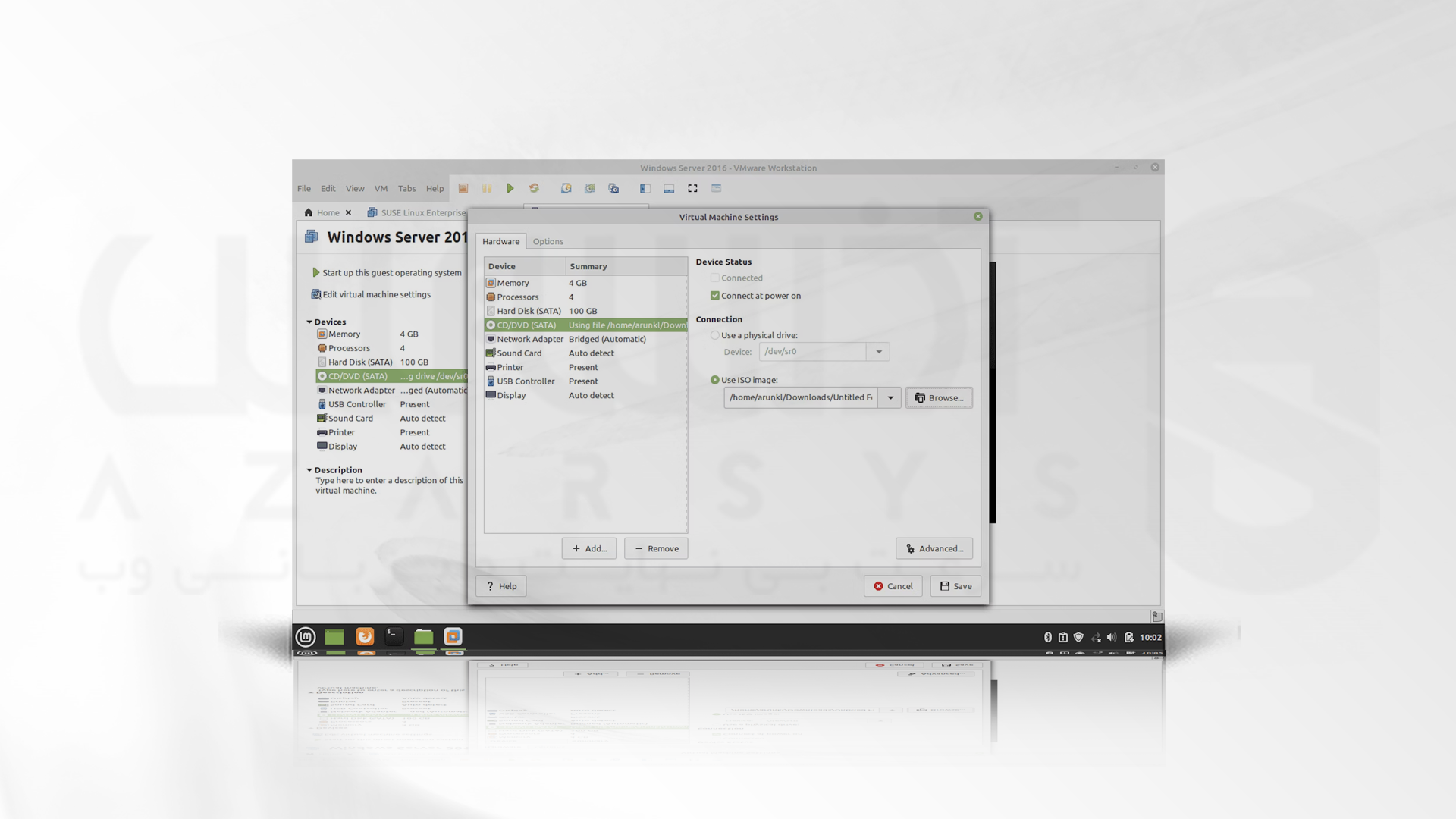The width and height of the screenshot is (1456, 819).
Task: Click the Add... button
Action: (x=589, y=548)
